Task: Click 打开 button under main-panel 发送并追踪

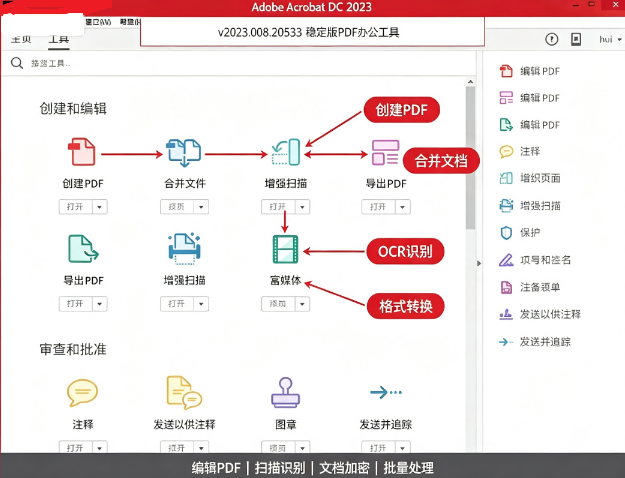Action: coord(378,448)
